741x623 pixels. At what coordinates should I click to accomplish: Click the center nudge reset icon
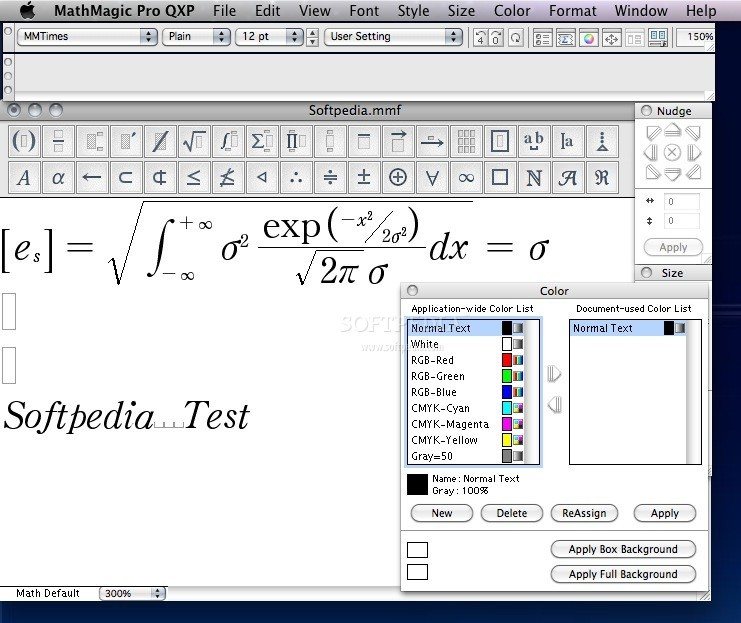tap(672, 153)
